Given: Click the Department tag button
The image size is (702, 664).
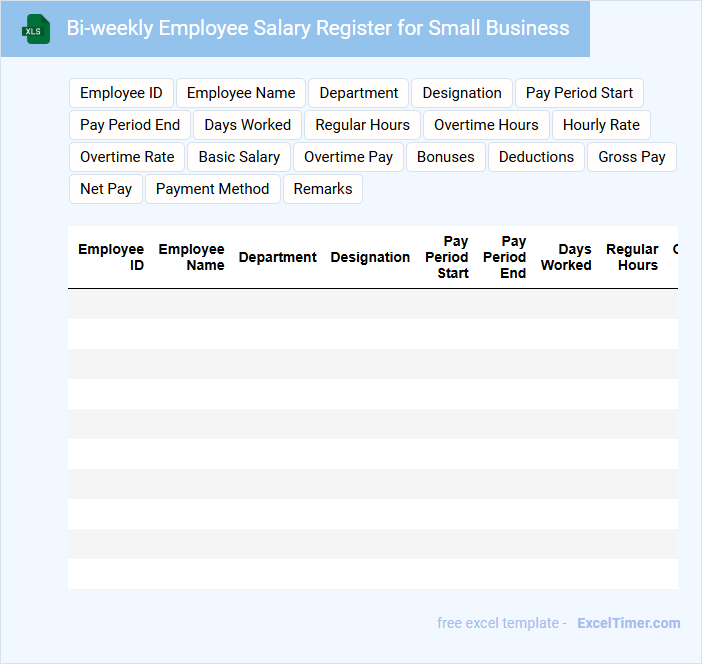Looking at the screenshot, I should pos(358,93).
